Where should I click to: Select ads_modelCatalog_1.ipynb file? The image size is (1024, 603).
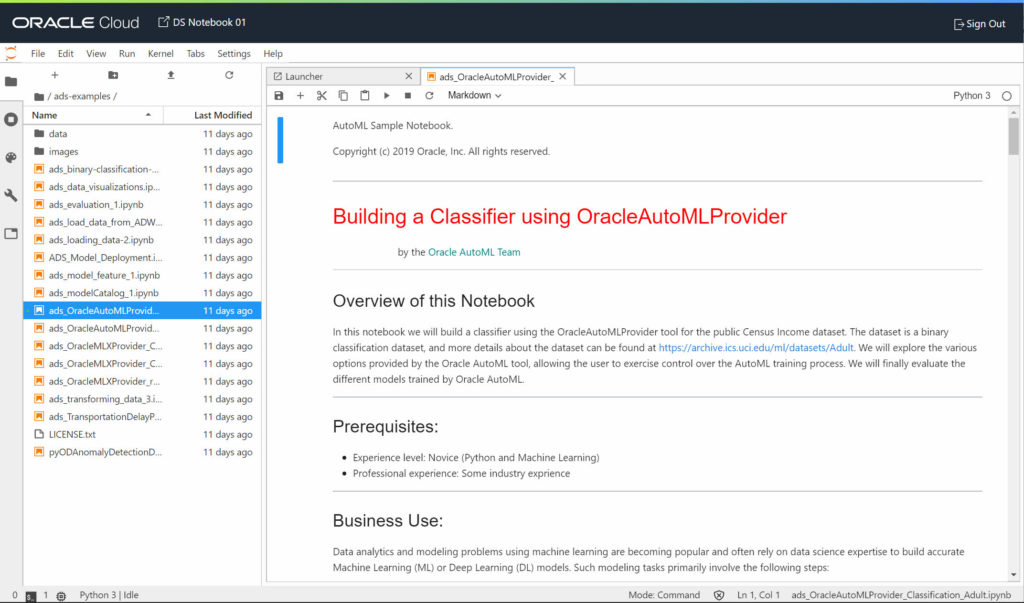[x=142, y=293]
